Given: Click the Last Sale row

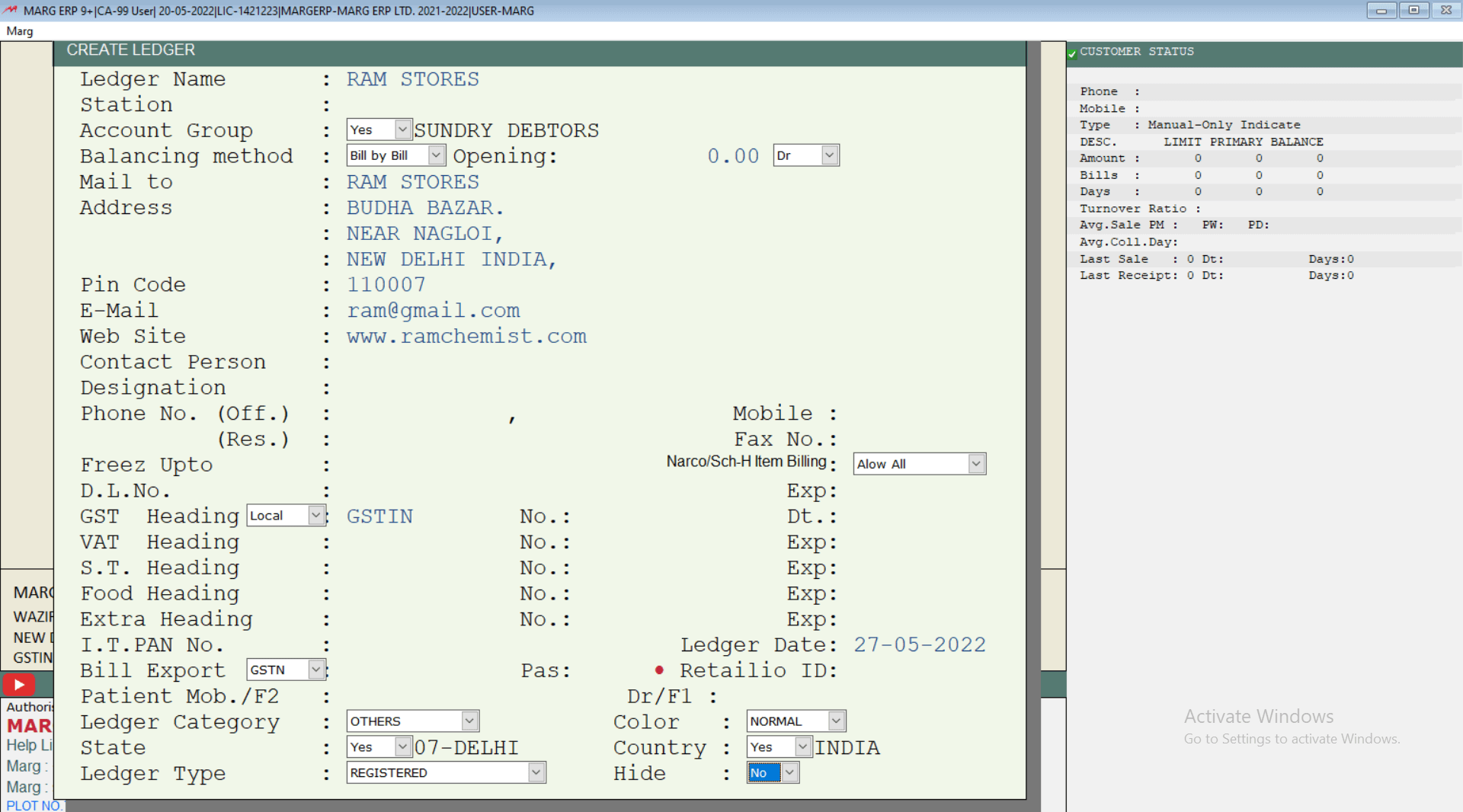Looking at the screenshot, I should [x=1263, y=259].
